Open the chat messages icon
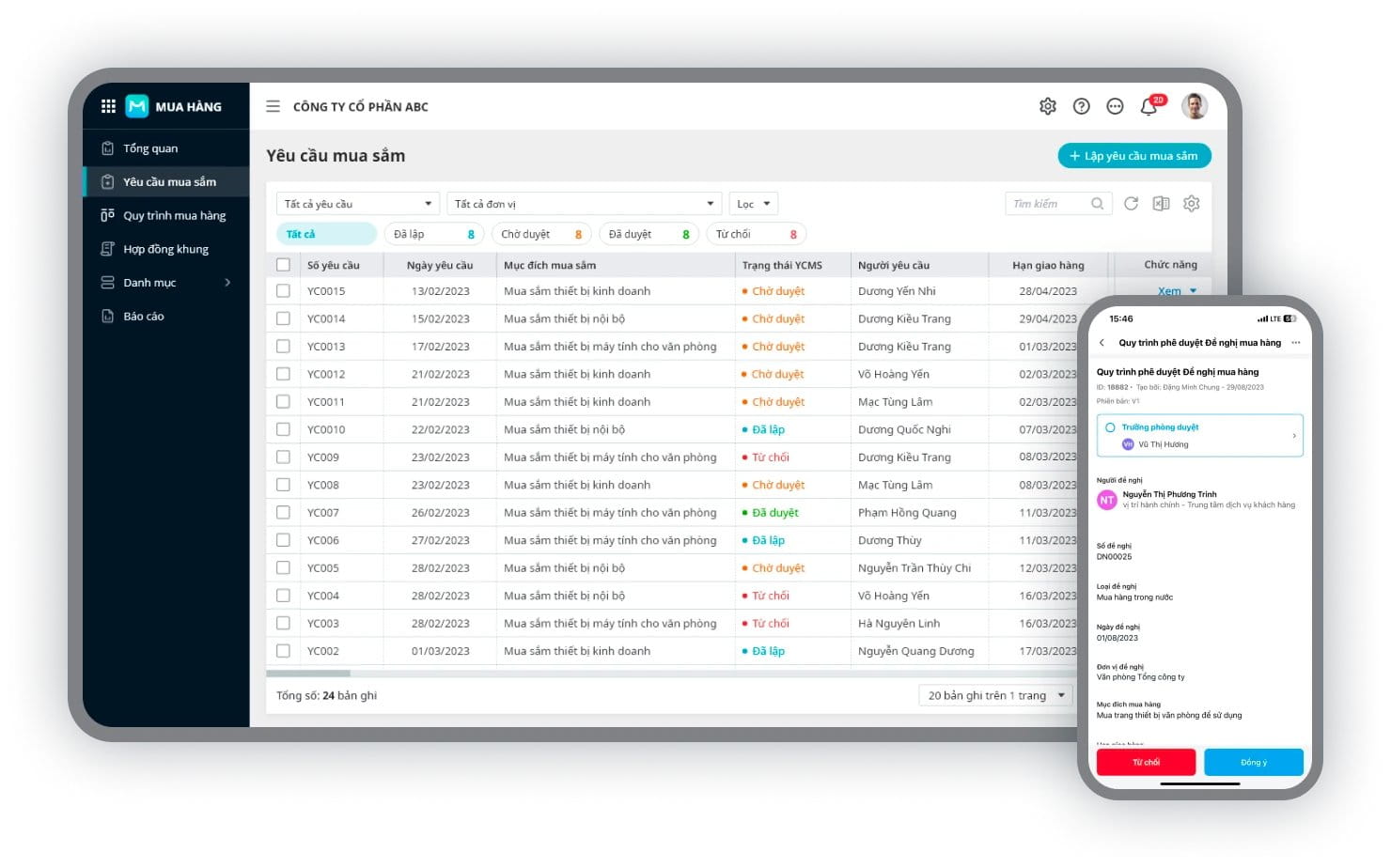This screenshot has width=1391, height=868. [x=1115, y=106]
